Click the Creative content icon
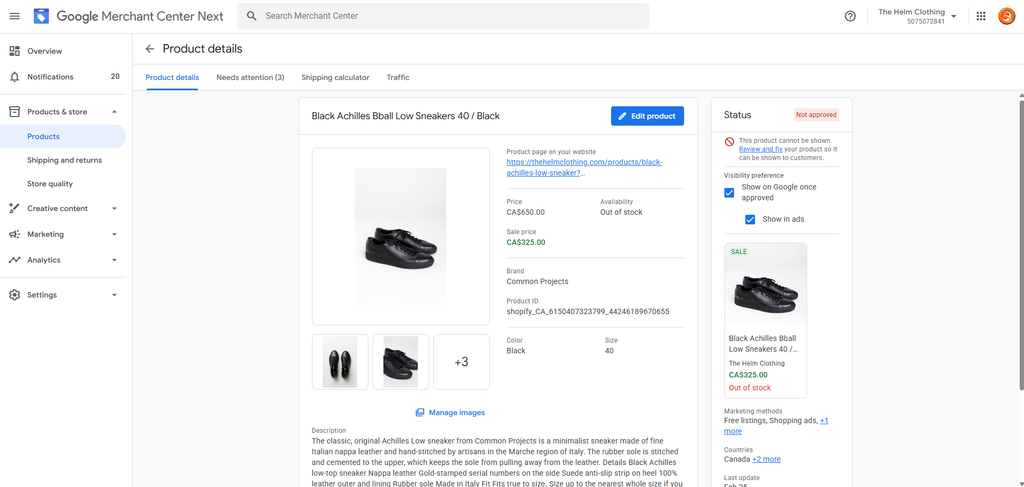1024x487 pixels. tap(14, 208)
